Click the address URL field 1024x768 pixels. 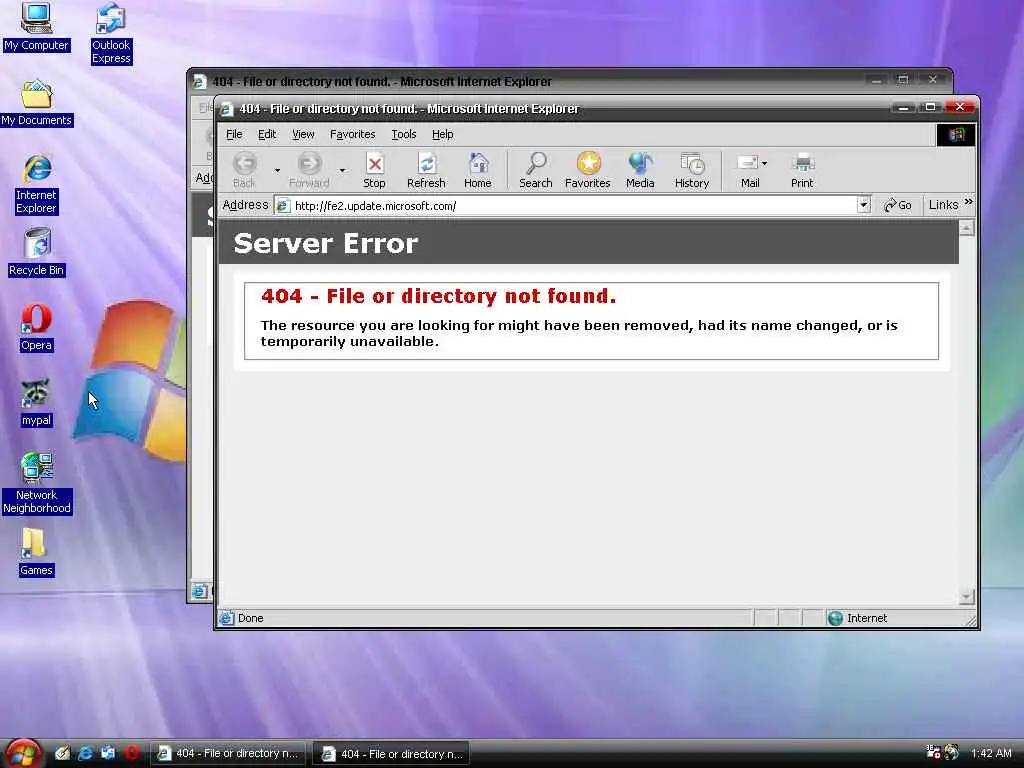573,206
